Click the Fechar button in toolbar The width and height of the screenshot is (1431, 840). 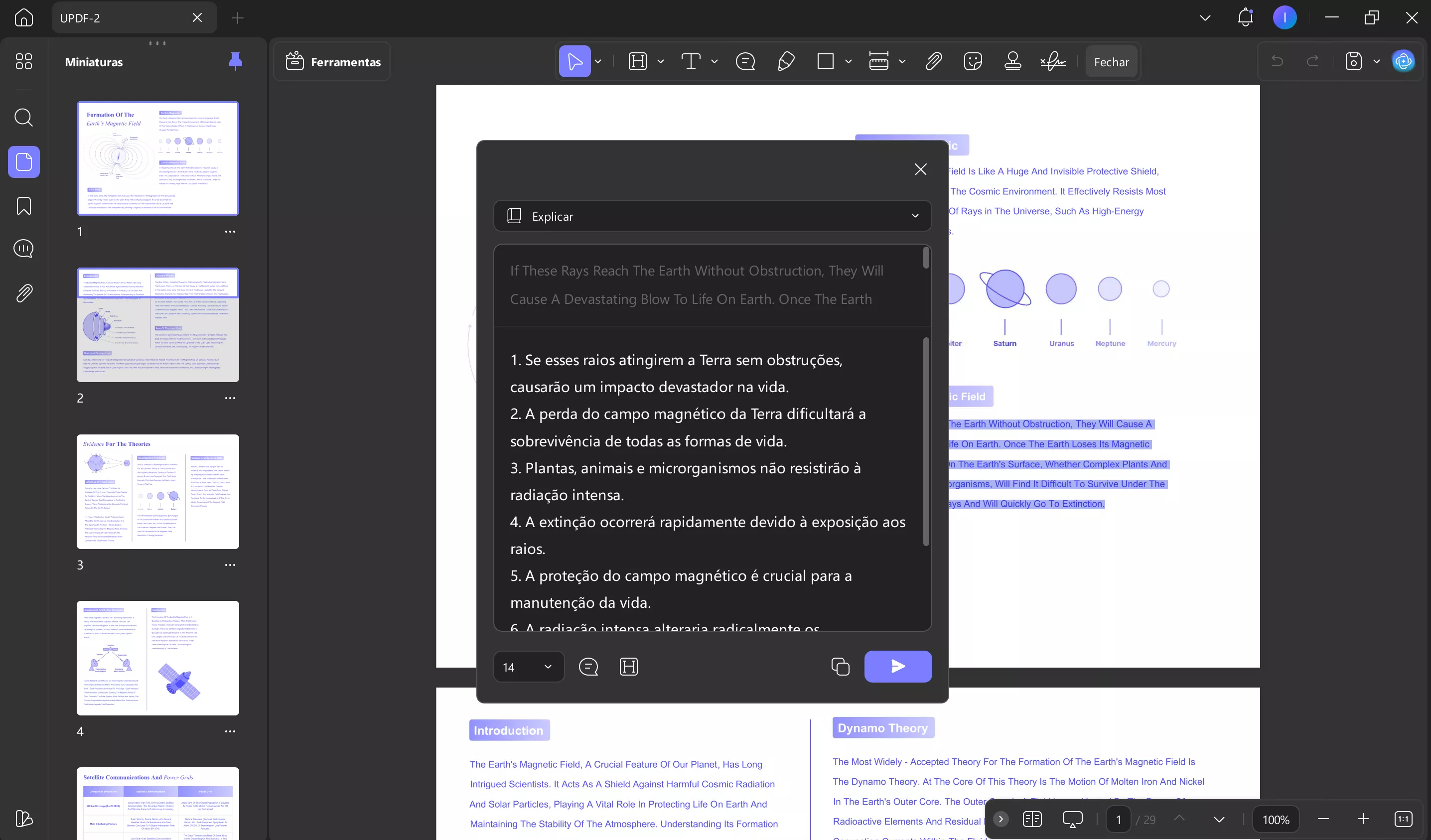point(1111,61)
